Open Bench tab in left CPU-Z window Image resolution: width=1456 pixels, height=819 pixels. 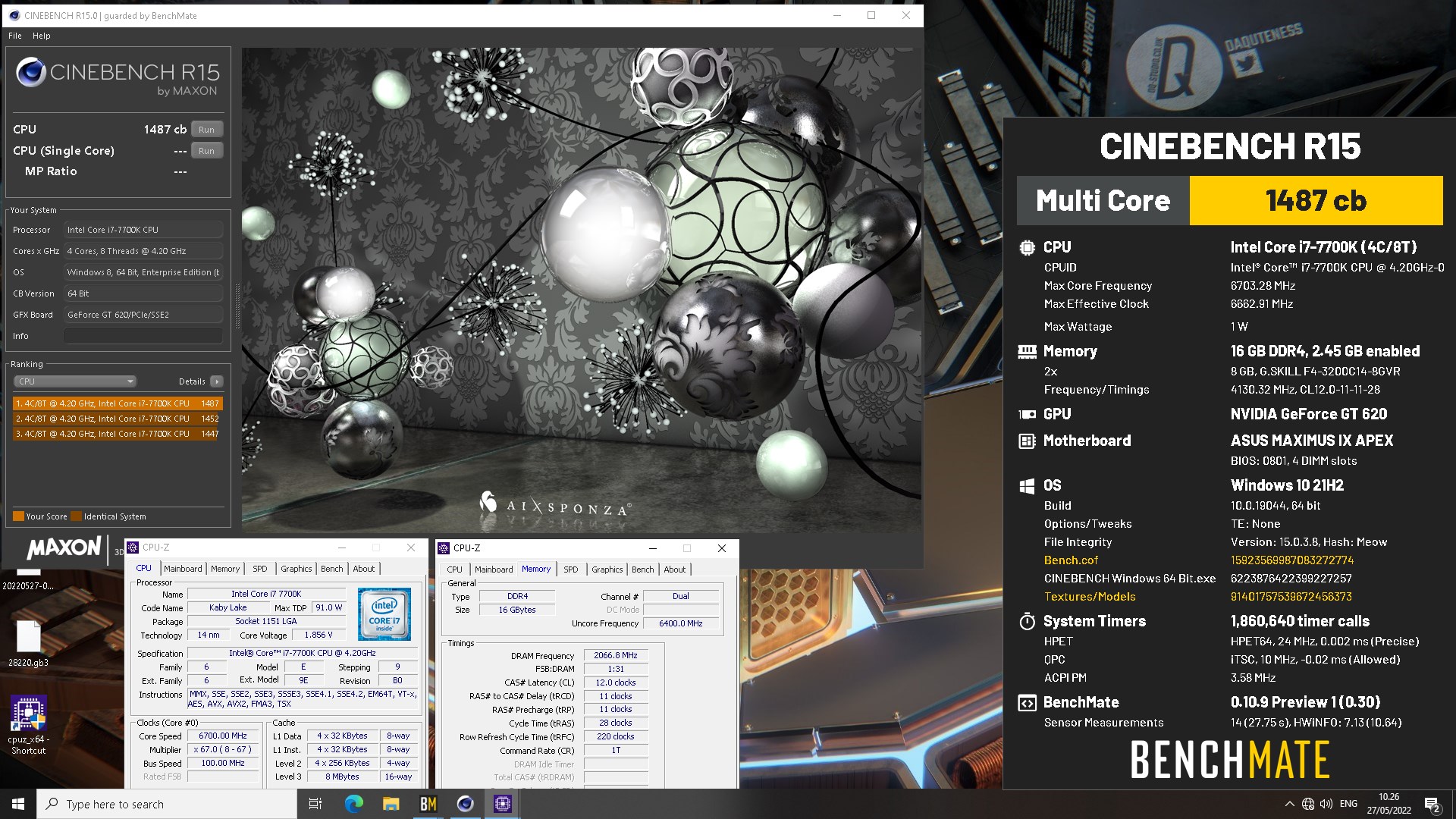tap(332, 569)
